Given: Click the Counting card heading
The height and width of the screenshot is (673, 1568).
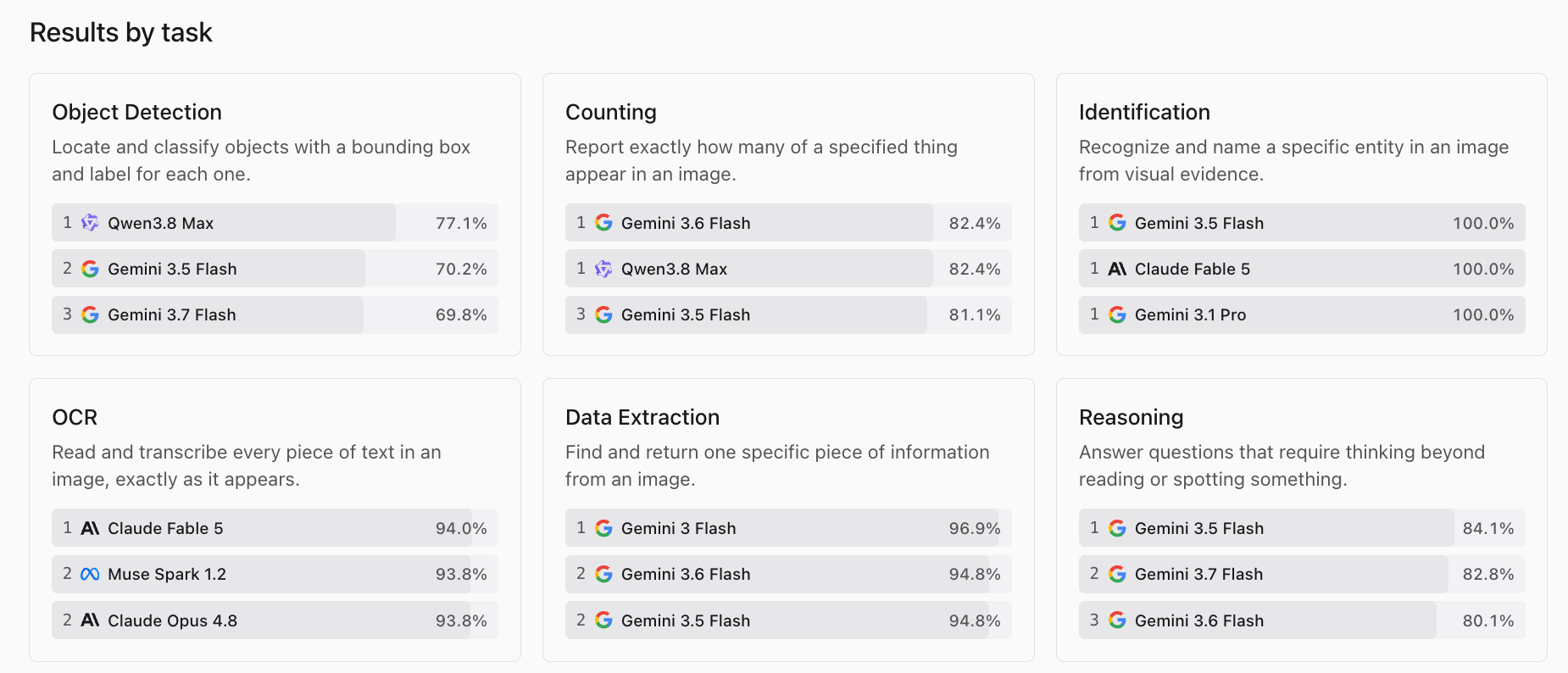Looking at the screenshot, I should click(611, 112).
